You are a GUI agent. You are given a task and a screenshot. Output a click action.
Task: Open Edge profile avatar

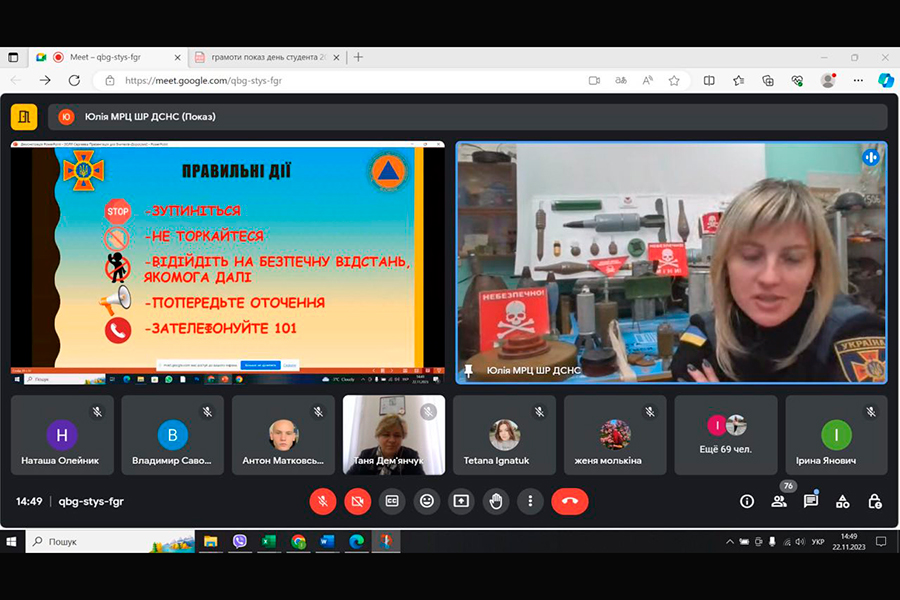pyautogui.click(x=828, y=81)
